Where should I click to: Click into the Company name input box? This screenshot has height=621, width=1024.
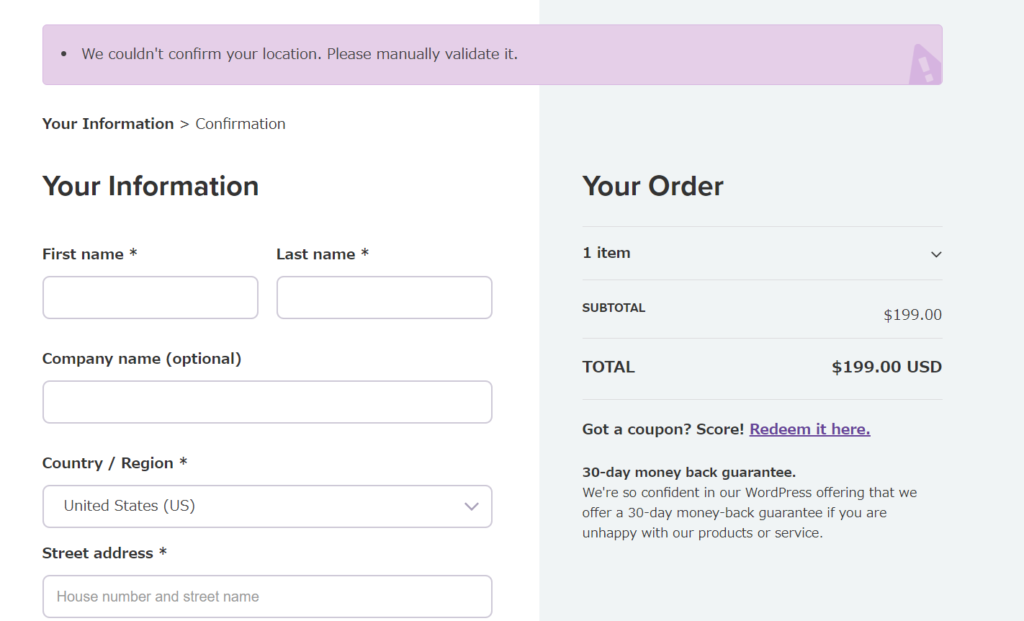(x=267, y=402)
